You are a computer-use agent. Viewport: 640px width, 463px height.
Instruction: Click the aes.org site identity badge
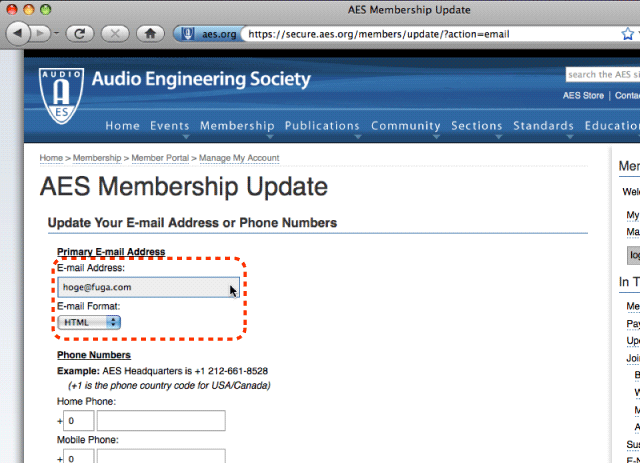click(x=208, y=34)
